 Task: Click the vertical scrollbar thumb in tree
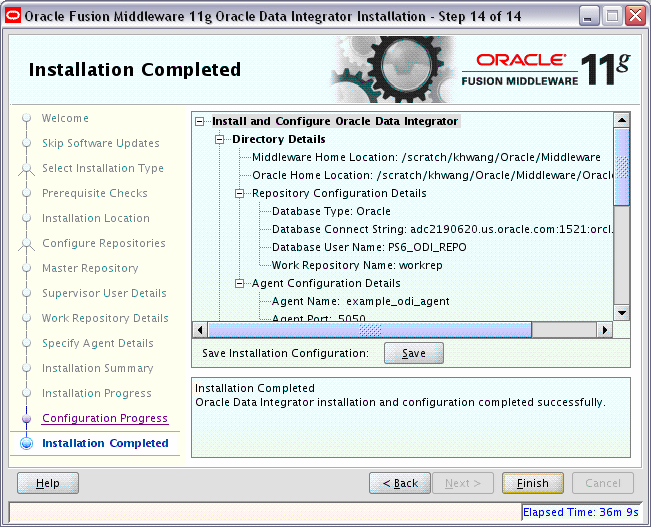tap(621, 167)
